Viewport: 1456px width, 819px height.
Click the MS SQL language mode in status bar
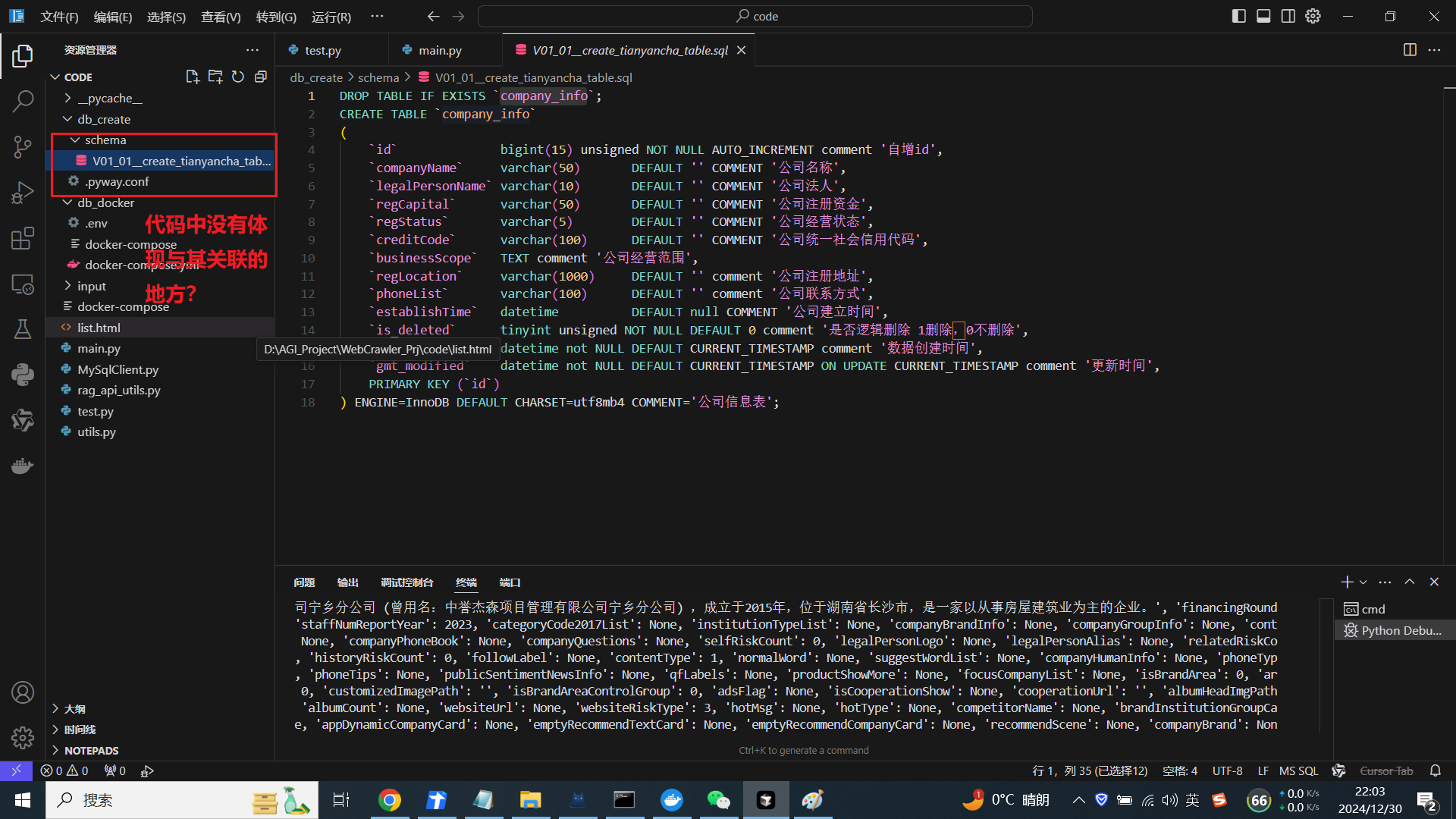1298,770
